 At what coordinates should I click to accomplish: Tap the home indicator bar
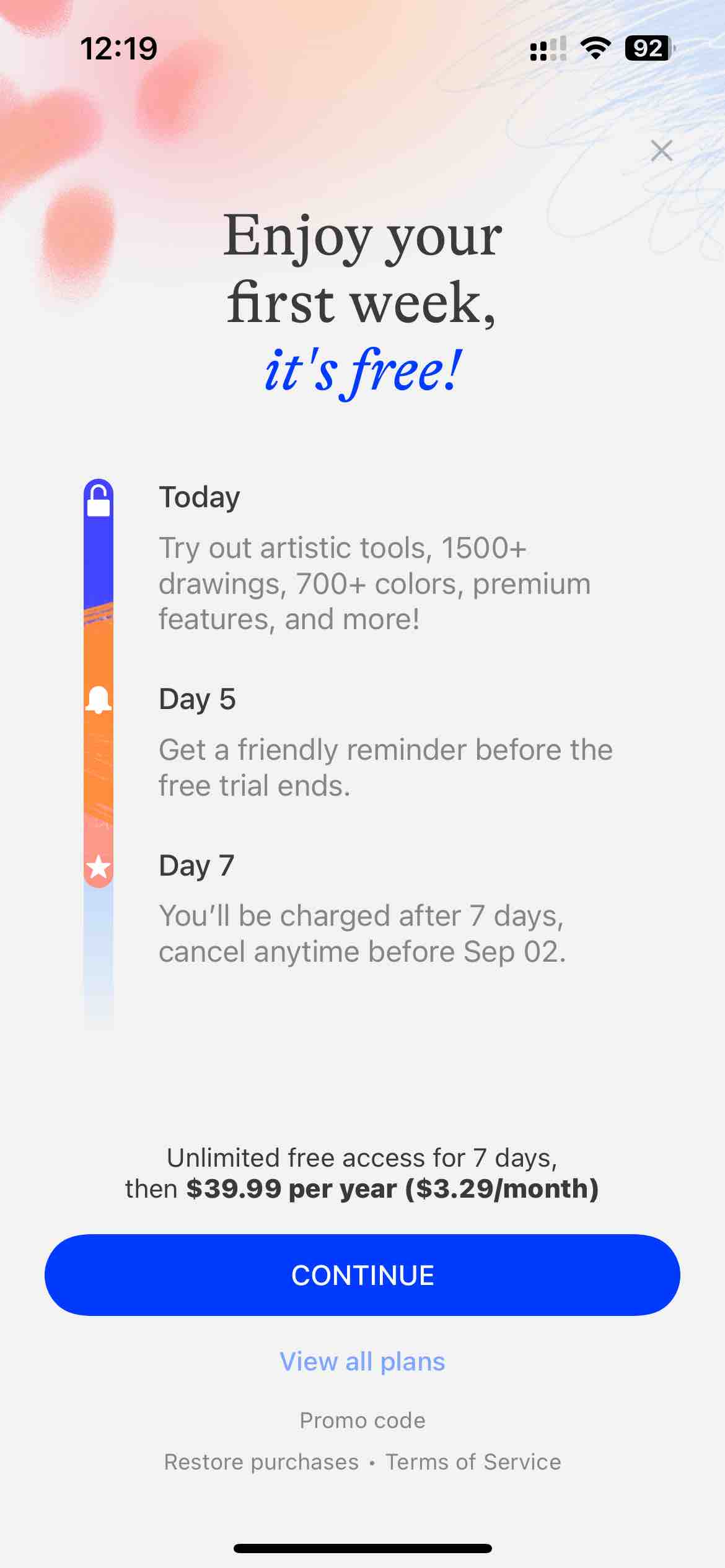click(x=362, y=1548)
